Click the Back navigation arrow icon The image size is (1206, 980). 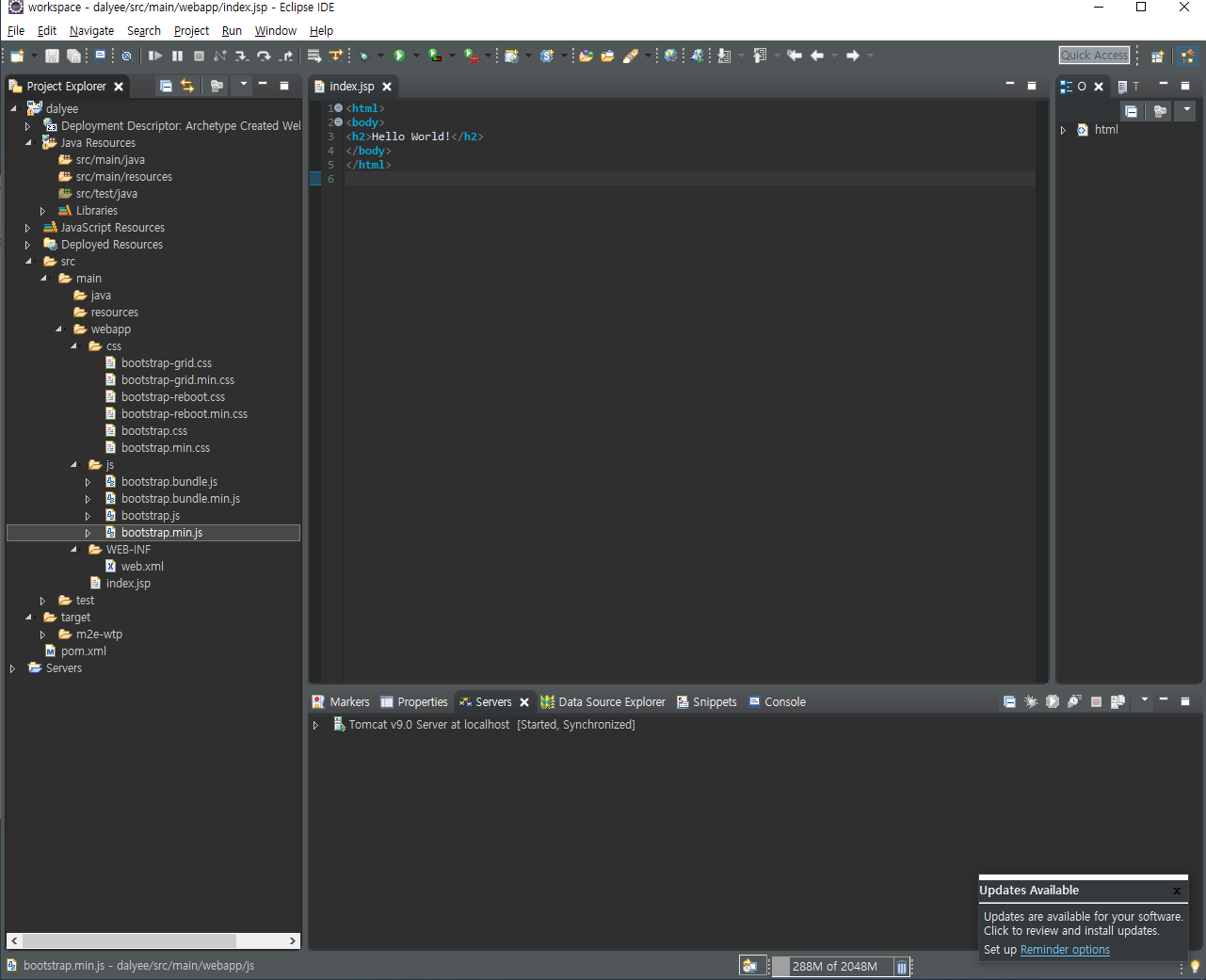click(x=817, y=56)
